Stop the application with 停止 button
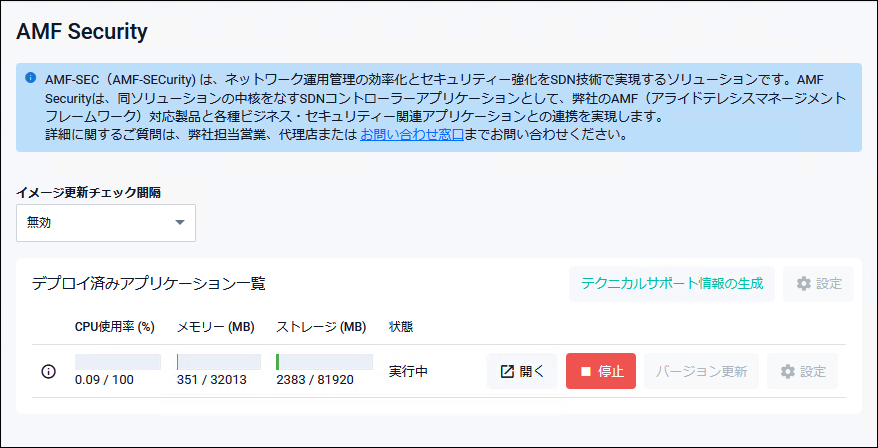878x448 pixels. click(x=601, y=371)
